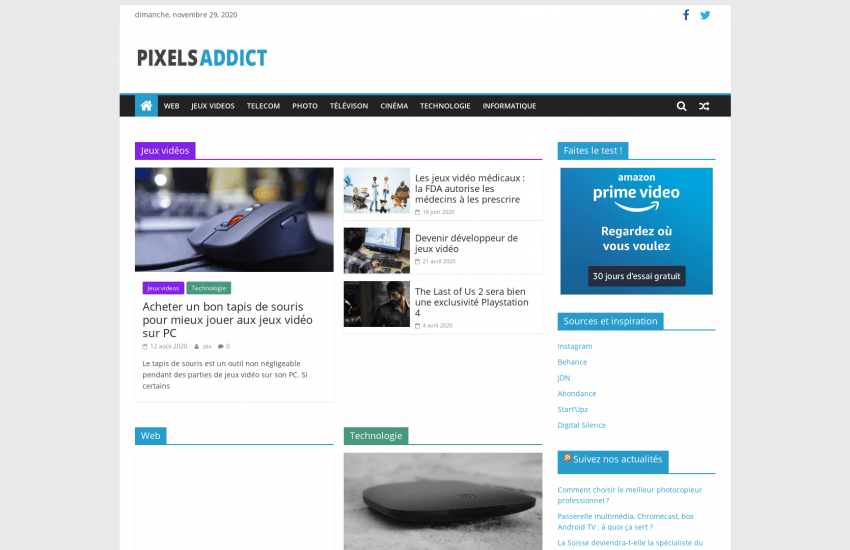Open the mouse pad article headline
Viewport: 850px width, 550px height.
click(227, 320)
